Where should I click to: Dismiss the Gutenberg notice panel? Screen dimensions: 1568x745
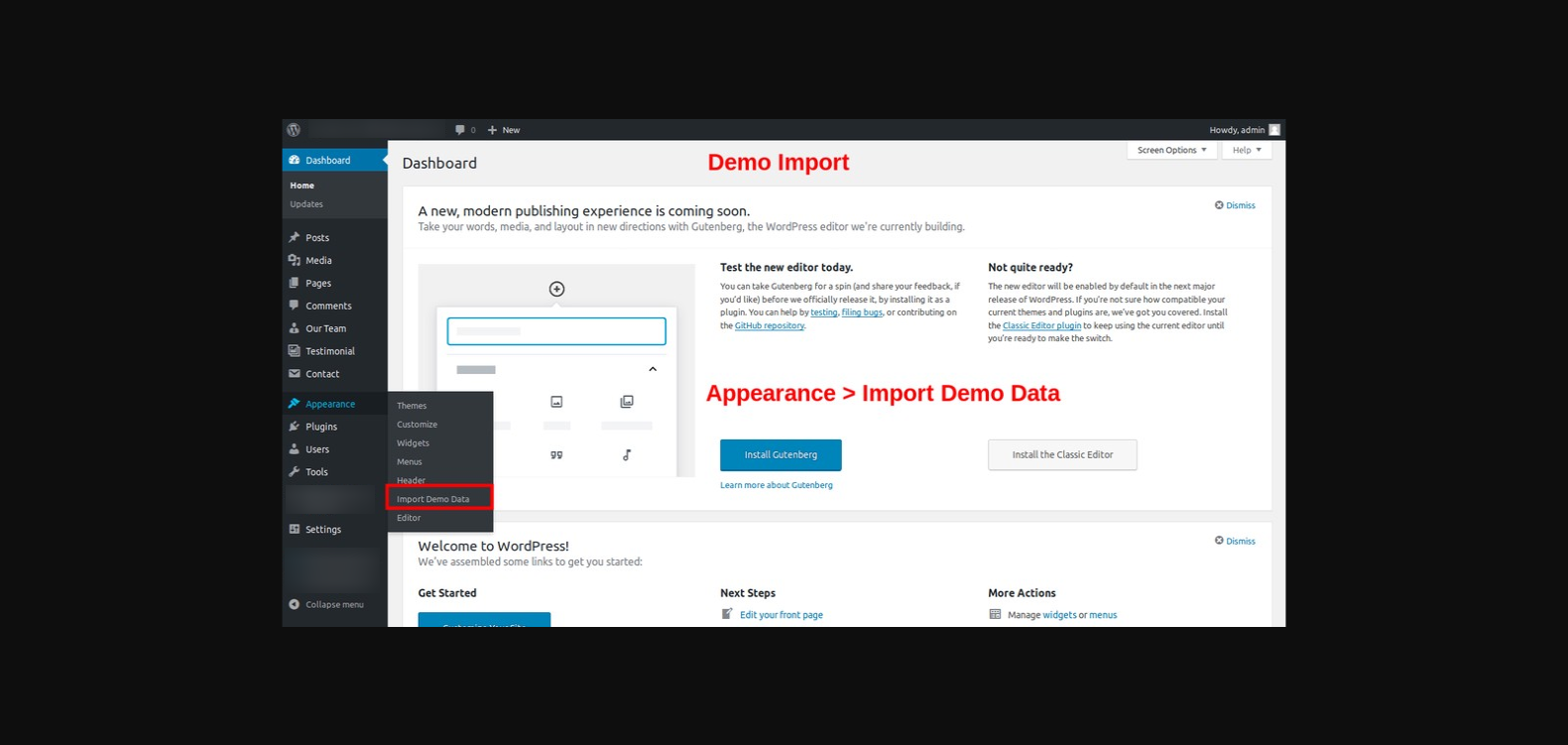[1235, 205]
